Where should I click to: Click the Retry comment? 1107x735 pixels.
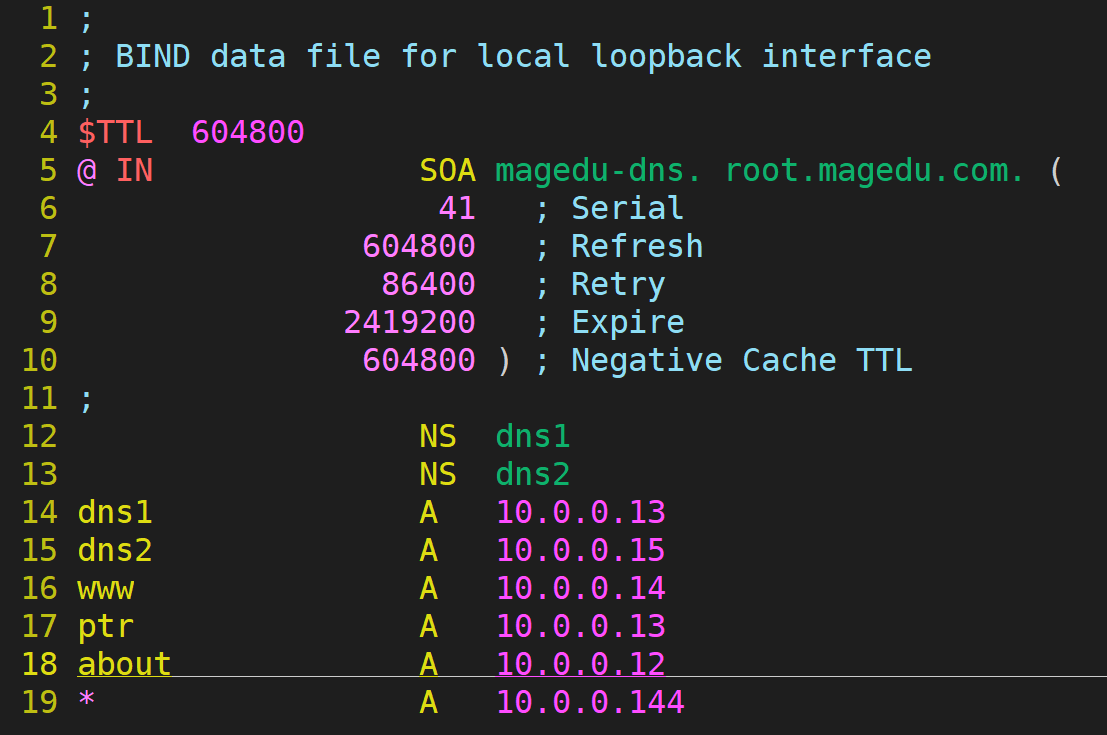tap(618, 285)
